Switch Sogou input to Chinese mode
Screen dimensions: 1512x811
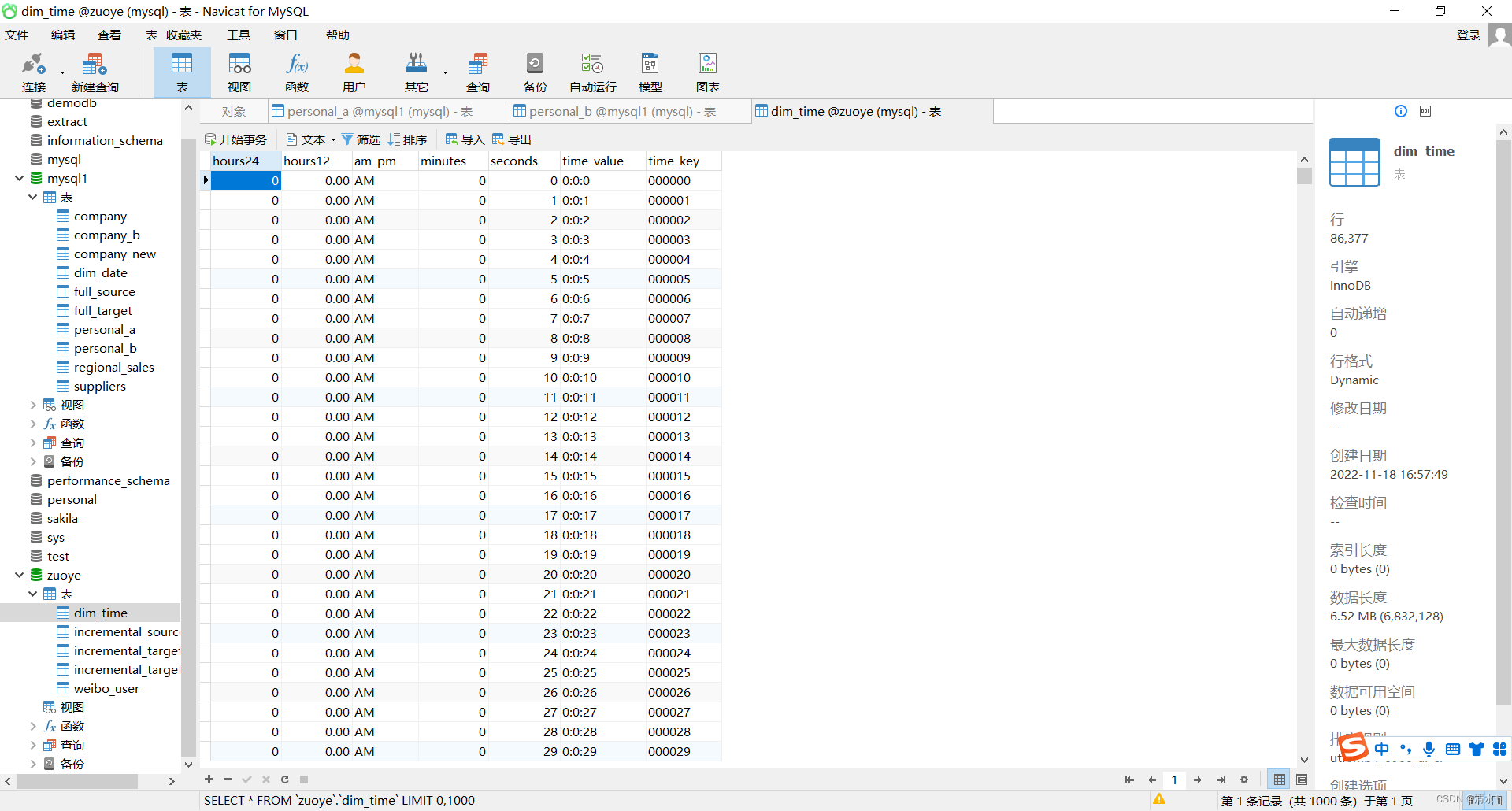pos(1382,749)
